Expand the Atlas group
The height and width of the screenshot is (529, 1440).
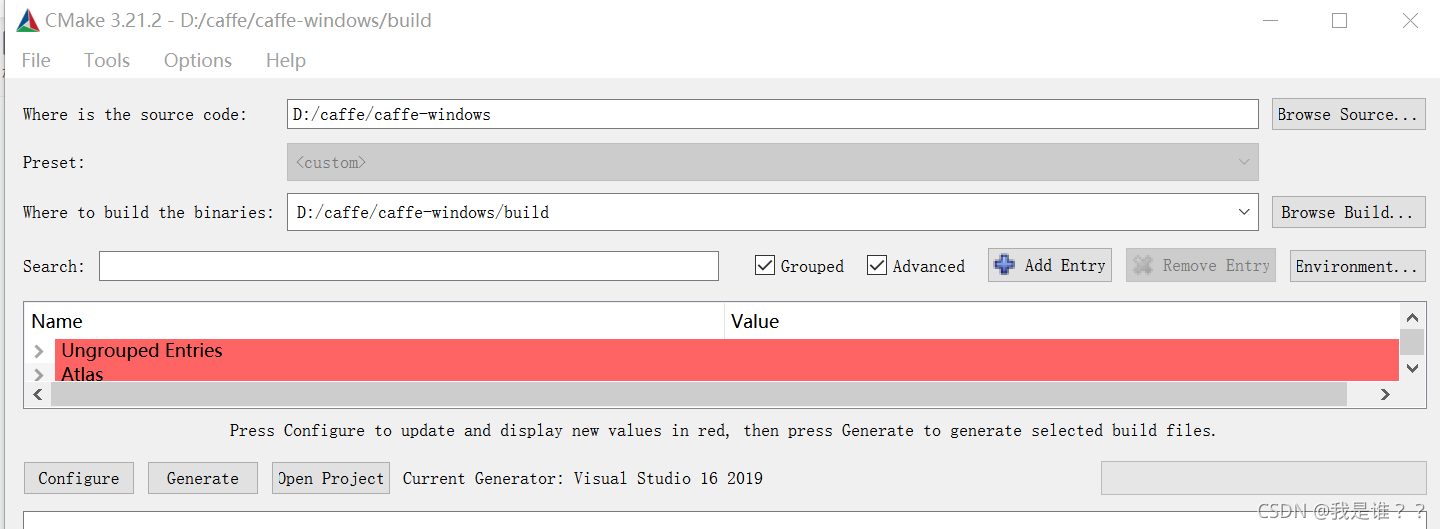point(39,375)
